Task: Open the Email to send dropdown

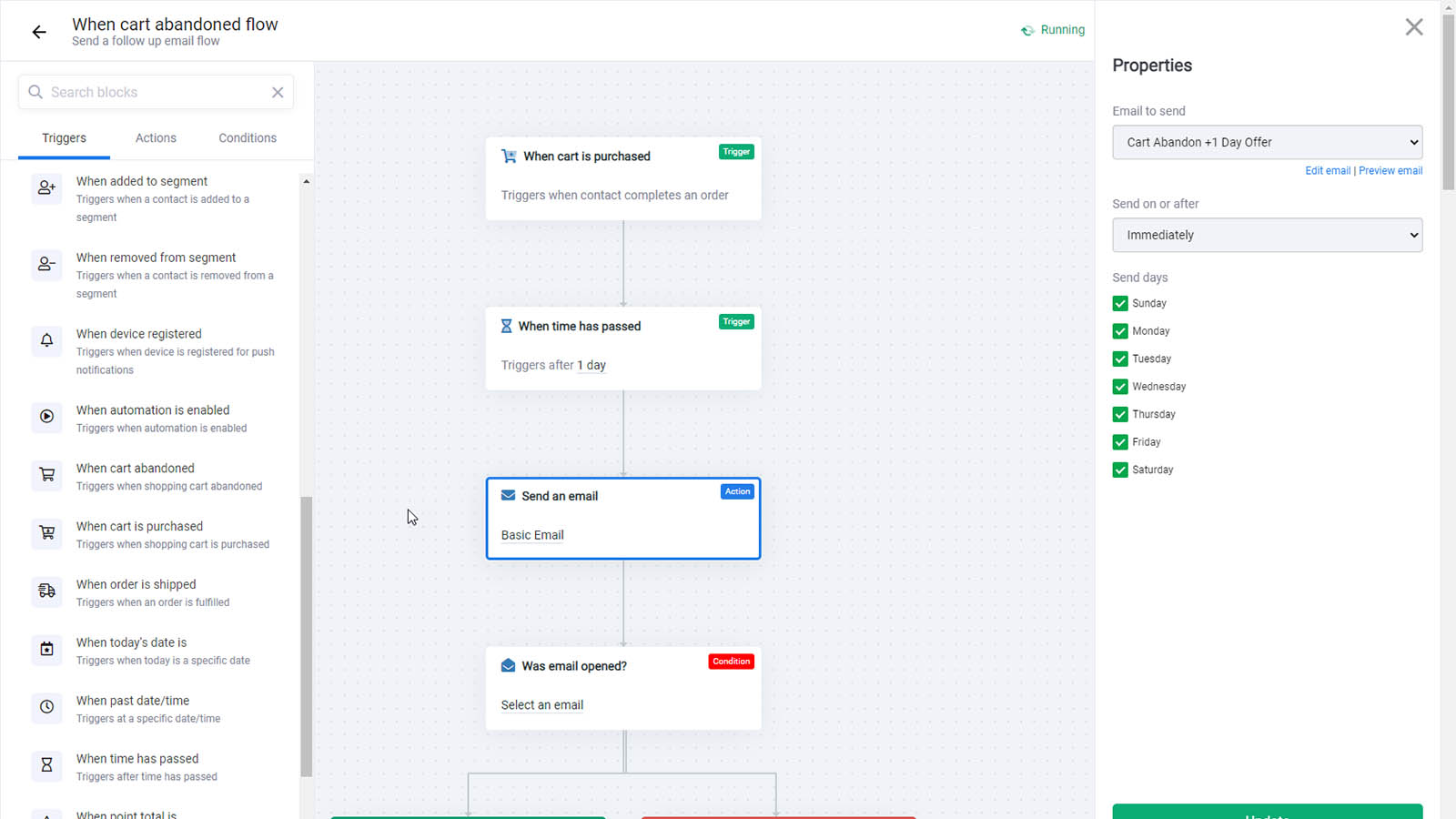Action: coord(1267,142)
